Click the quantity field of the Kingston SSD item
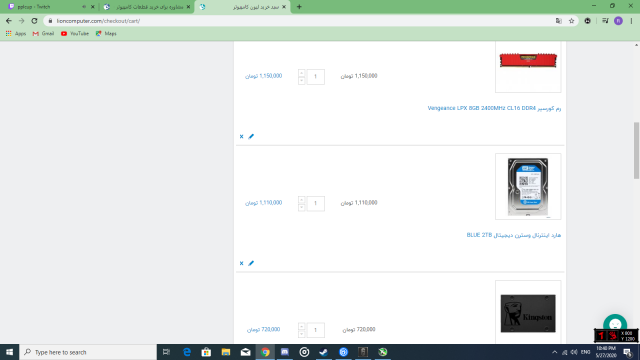The width and height of the screenshot is (640, 360). 316,330
